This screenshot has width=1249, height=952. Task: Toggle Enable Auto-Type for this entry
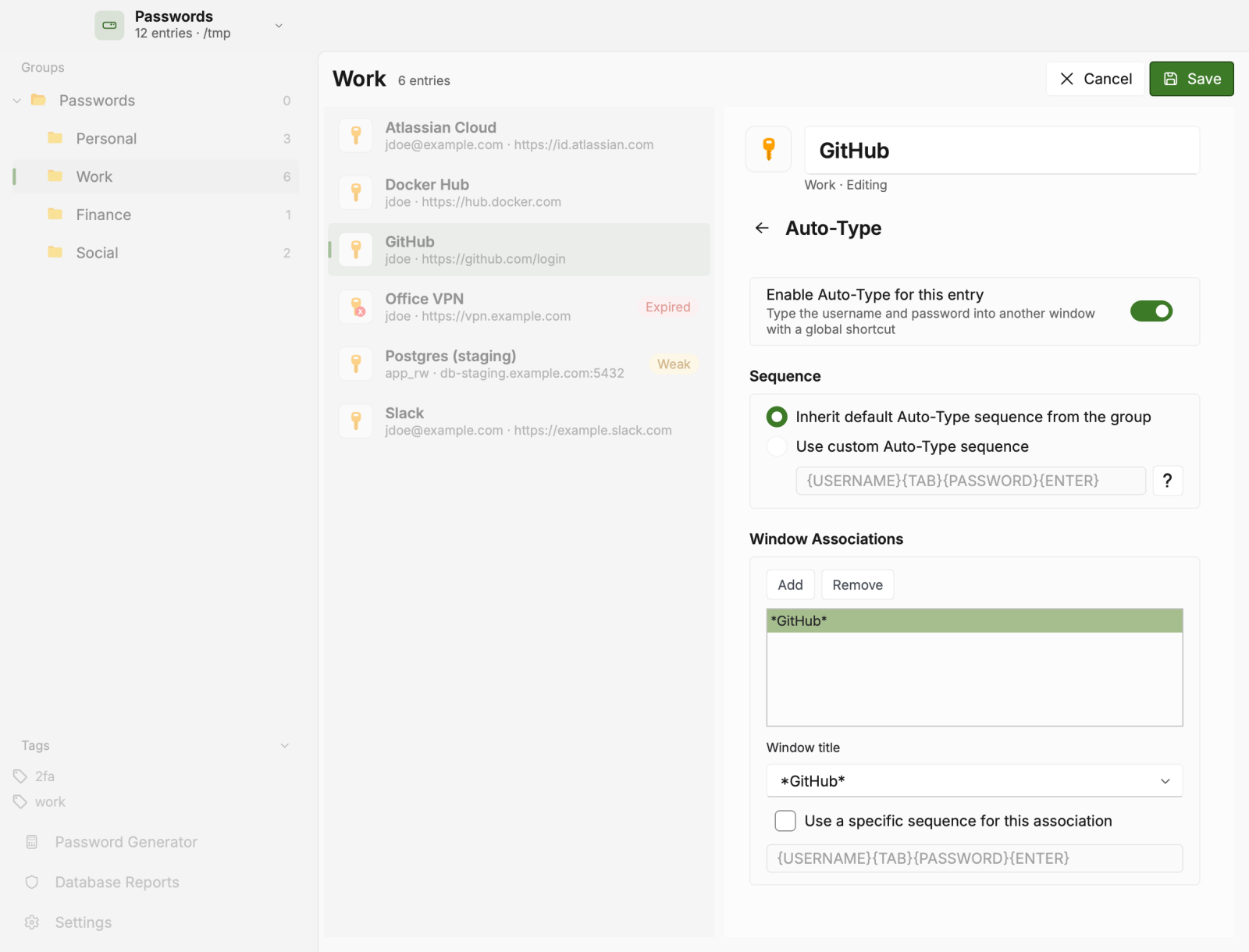click(x=1151, y=311)
